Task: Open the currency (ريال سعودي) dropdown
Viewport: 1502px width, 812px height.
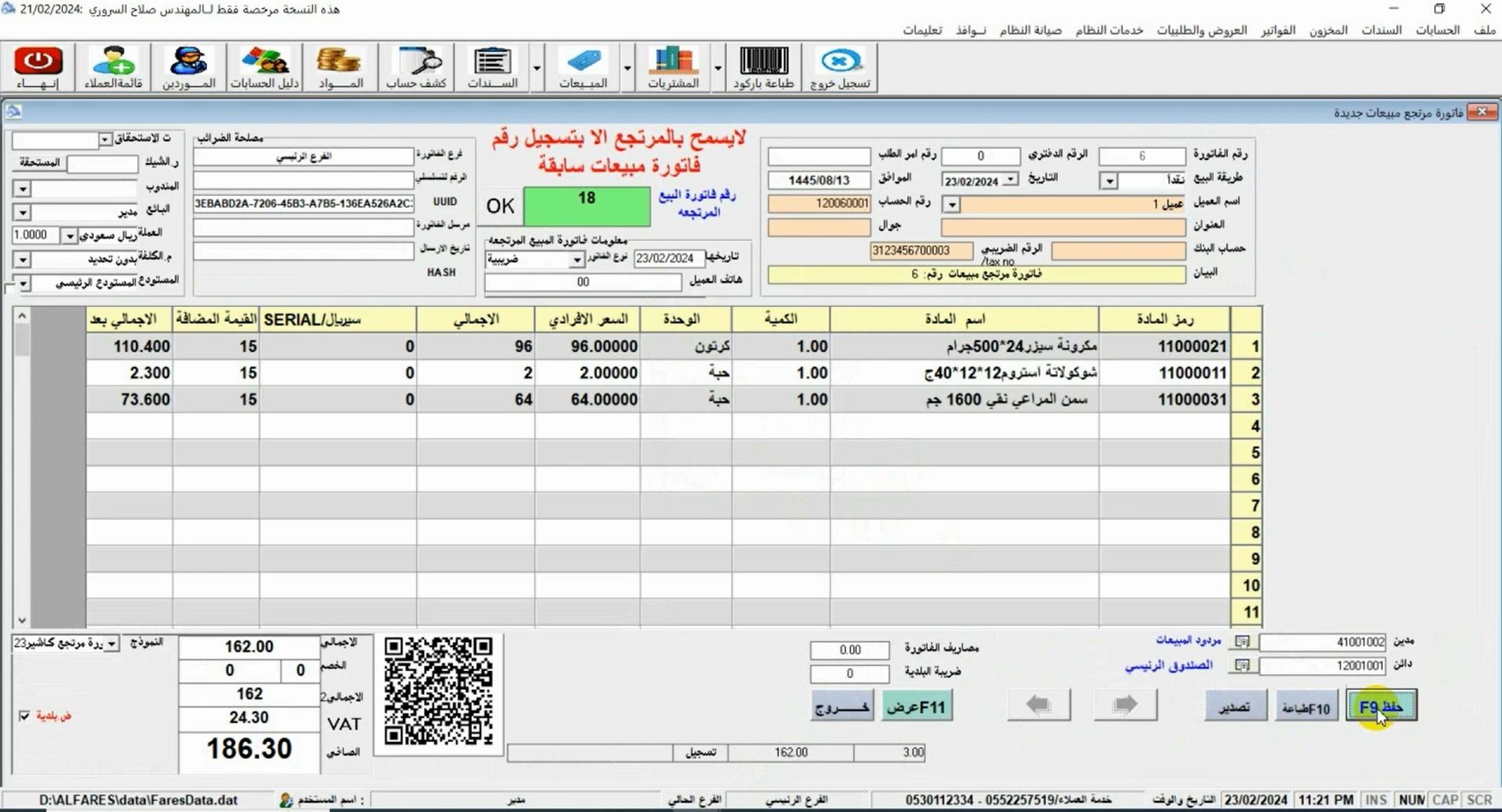Action: pyautogui.click(x=69, y=235)
